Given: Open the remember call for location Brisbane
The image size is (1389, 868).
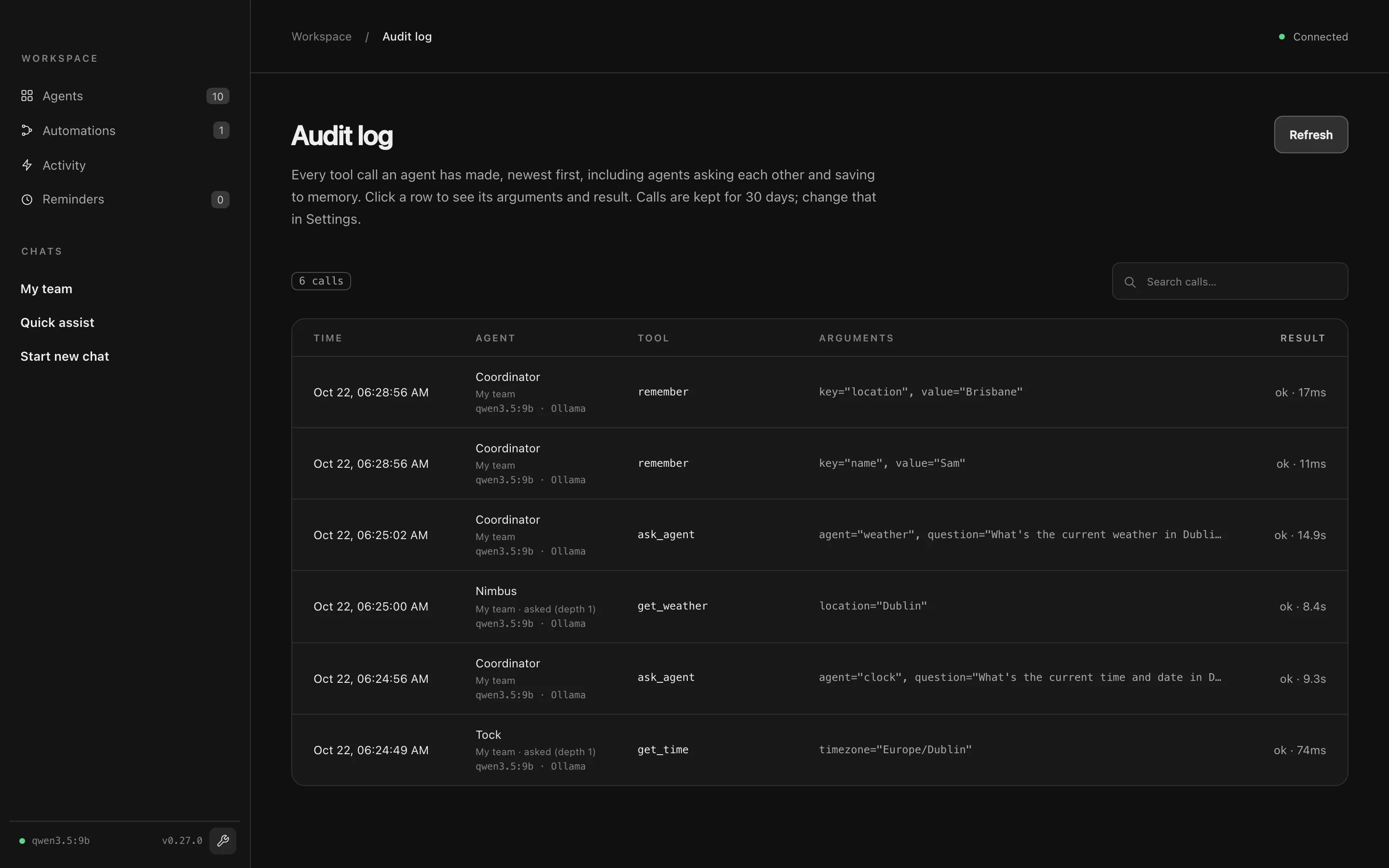Looking at the screenshot, I should point(819,392).
